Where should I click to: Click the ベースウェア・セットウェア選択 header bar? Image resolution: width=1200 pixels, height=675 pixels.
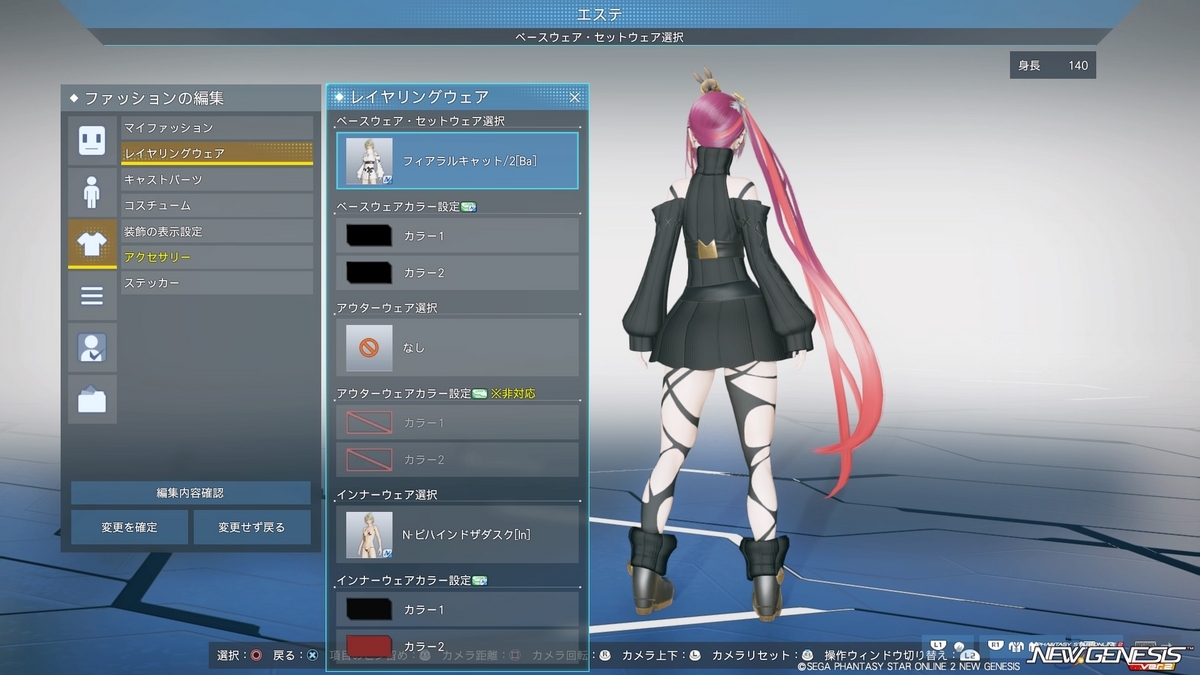600,37
